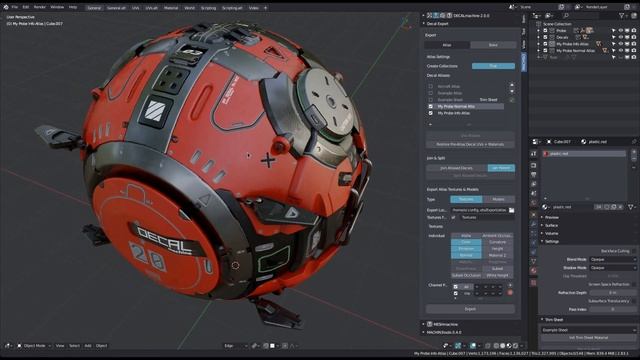Viewport: 640px width, 360px height.
Task: Select the Bake export tab
Action: coord(493,45)
